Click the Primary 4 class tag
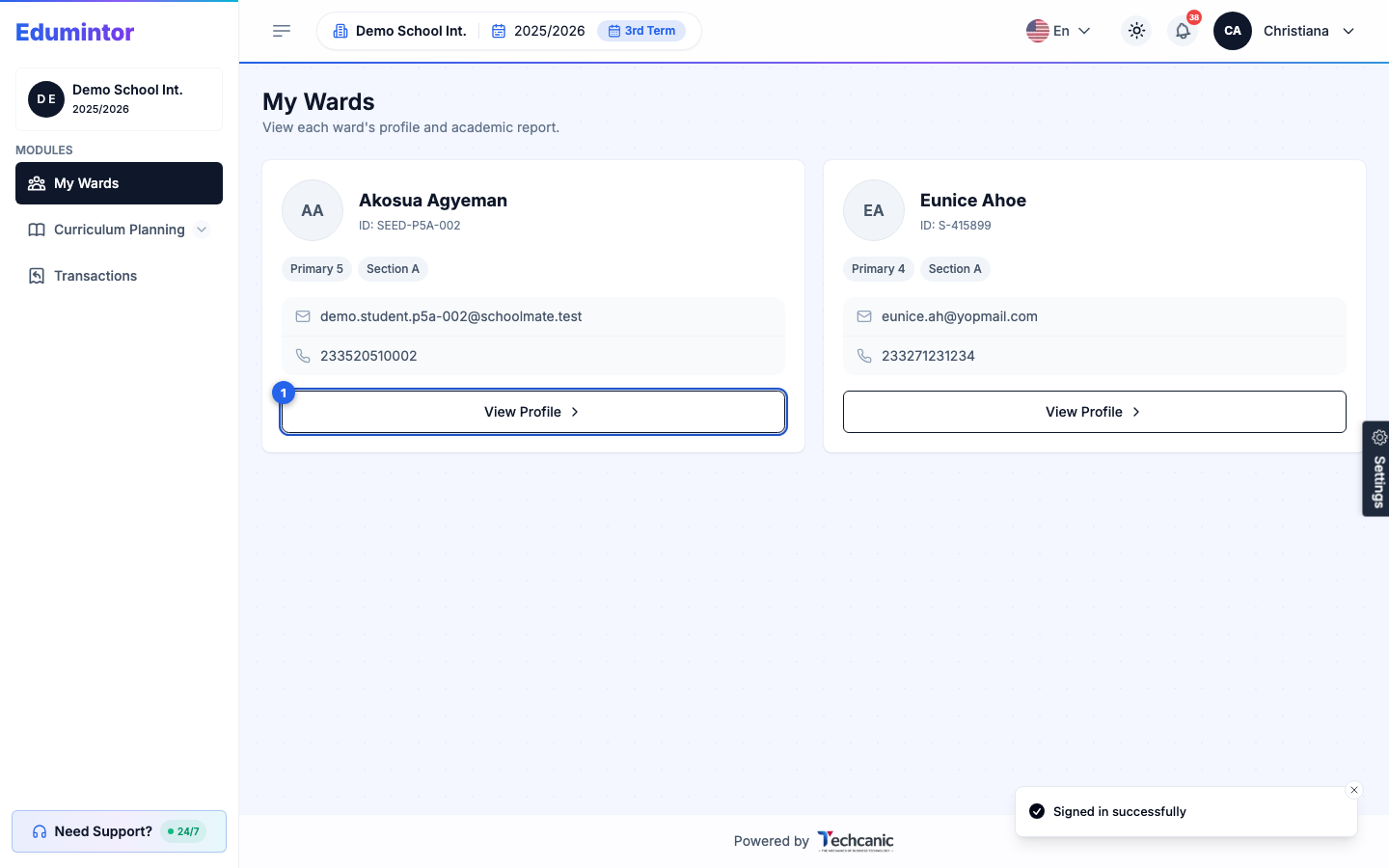1389x868 pixels. (x=878, y=269)
